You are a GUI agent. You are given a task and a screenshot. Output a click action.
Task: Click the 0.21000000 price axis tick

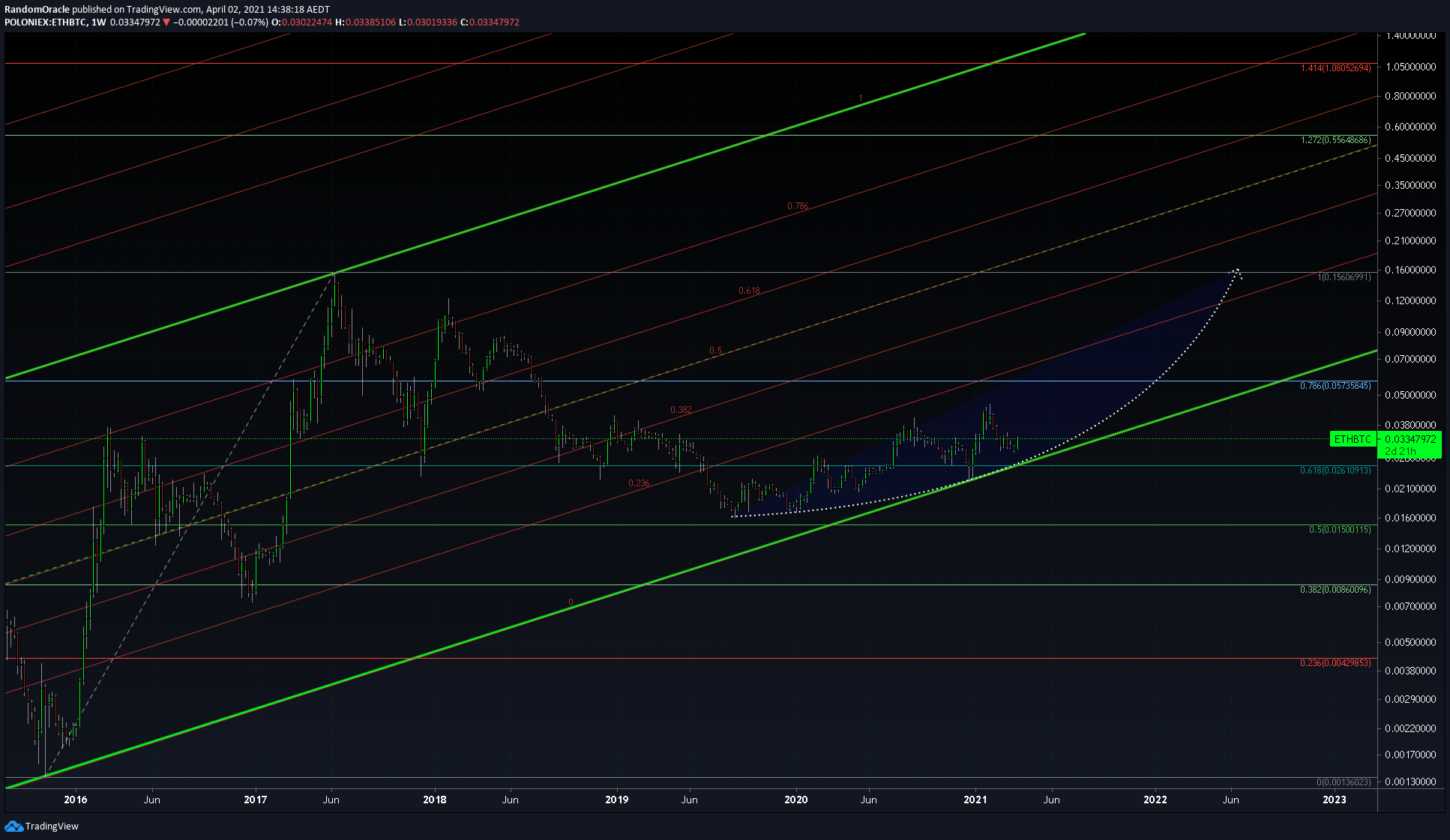pos(1411,241)
